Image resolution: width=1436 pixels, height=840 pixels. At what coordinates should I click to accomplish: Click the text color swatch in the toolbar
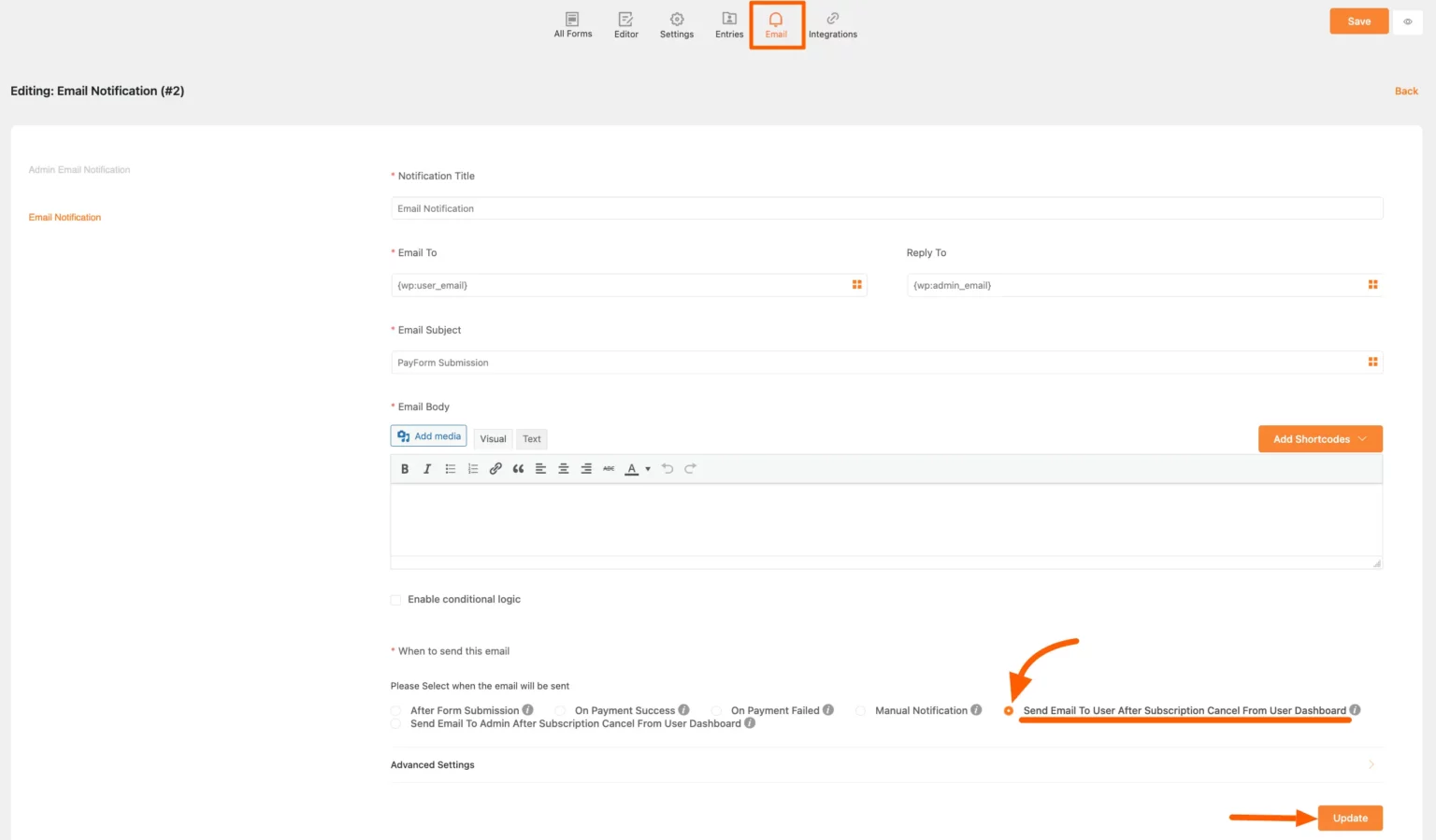(632, 469)
